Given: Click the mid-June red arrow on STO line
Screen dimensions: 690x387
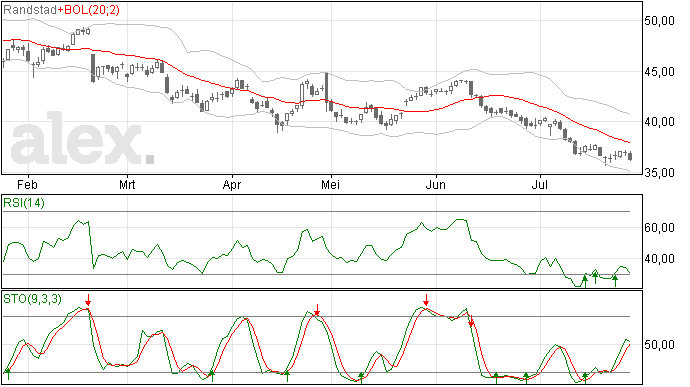Looking at the screenshot, I should [471, 321].
